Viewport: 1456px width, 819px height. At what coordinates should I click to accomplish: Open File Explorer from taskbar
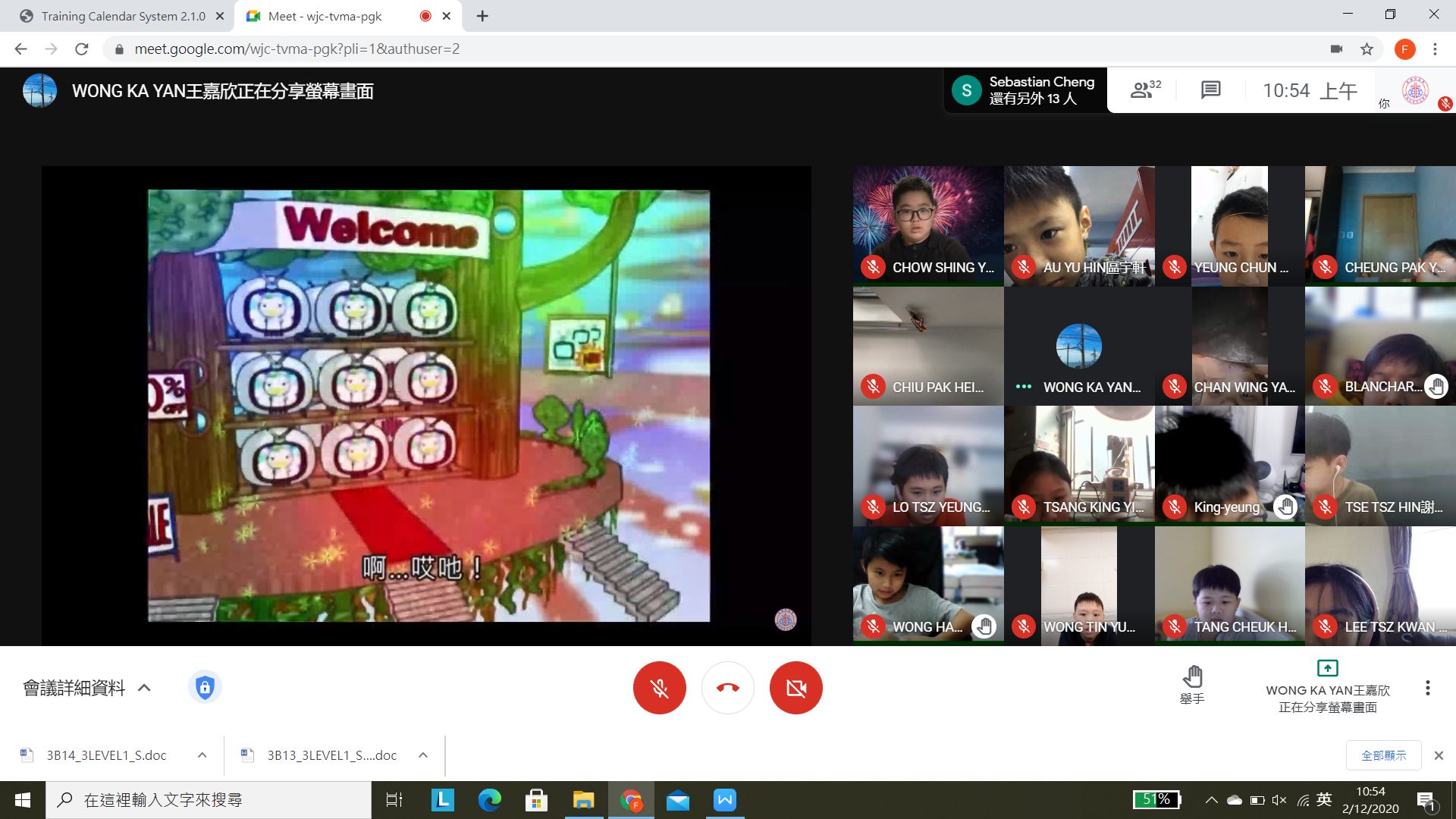click(x=583, y=800)
